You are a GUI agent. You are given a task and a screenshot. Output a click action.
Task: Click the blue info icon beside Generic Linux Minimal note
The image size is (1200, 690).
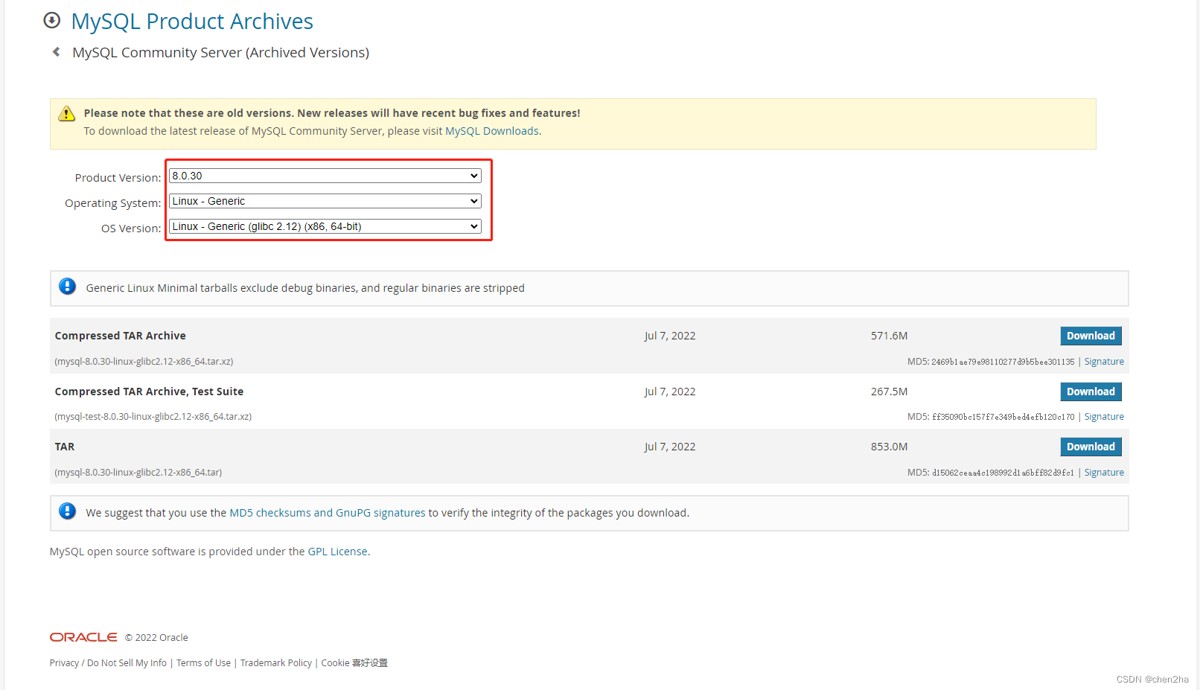click(67, 287)
